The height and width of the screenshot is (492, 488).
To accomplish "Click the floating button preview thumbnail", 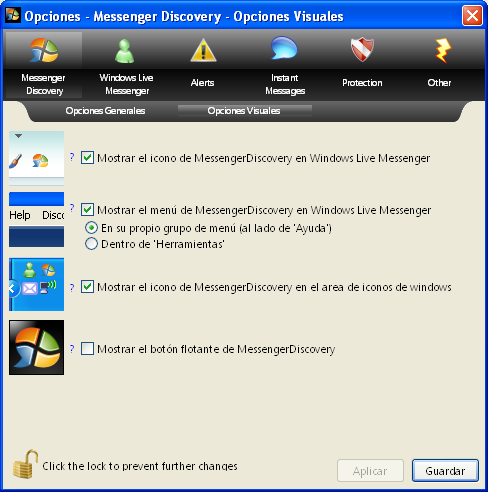I will coord(36,347).
